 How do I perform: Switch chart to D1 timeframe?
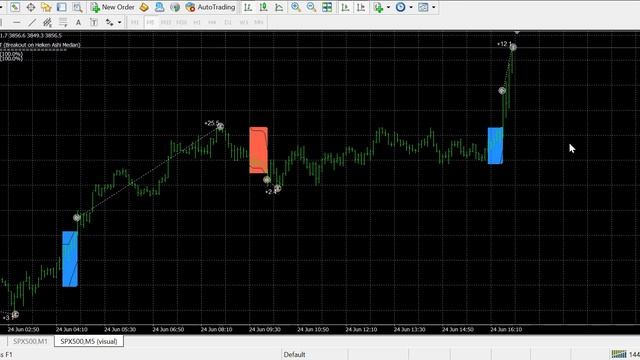[x=228, y=22]
